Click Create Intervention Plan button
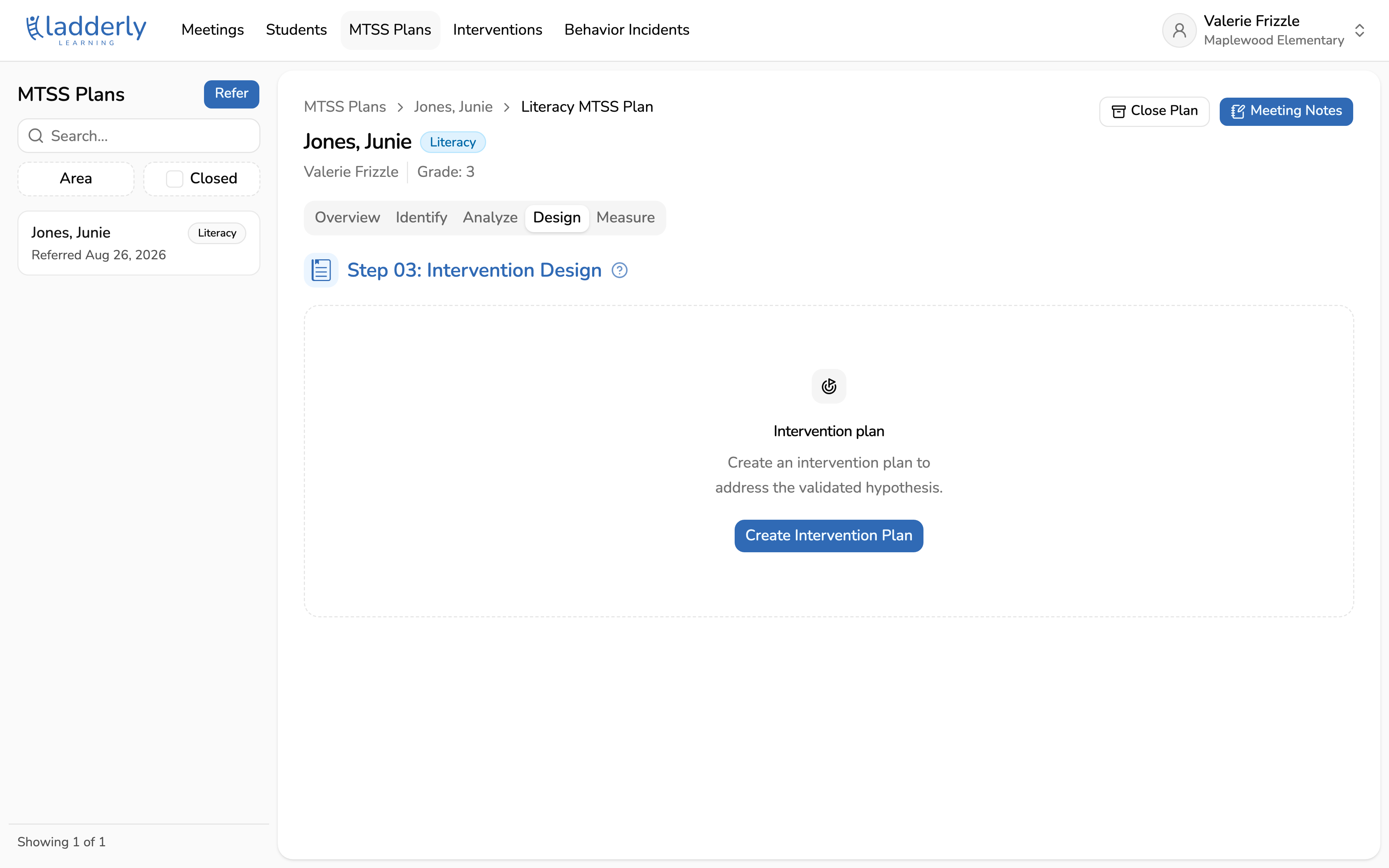 [828, 536]
